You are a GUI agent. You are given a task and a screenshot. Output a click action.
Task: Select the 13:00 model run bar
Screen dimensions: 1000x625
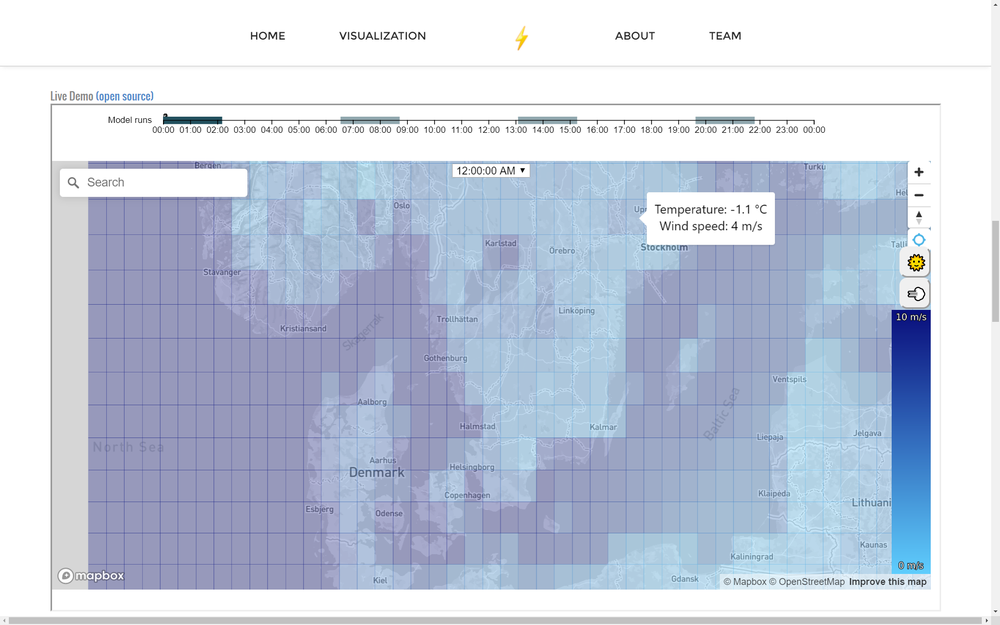pos(547,120)
